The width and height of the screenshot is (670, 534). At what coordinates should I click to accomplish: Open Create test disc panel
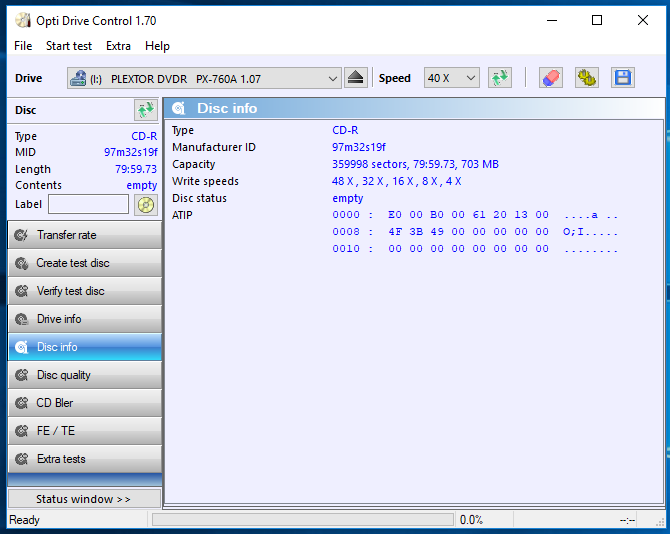click(85, 263)
